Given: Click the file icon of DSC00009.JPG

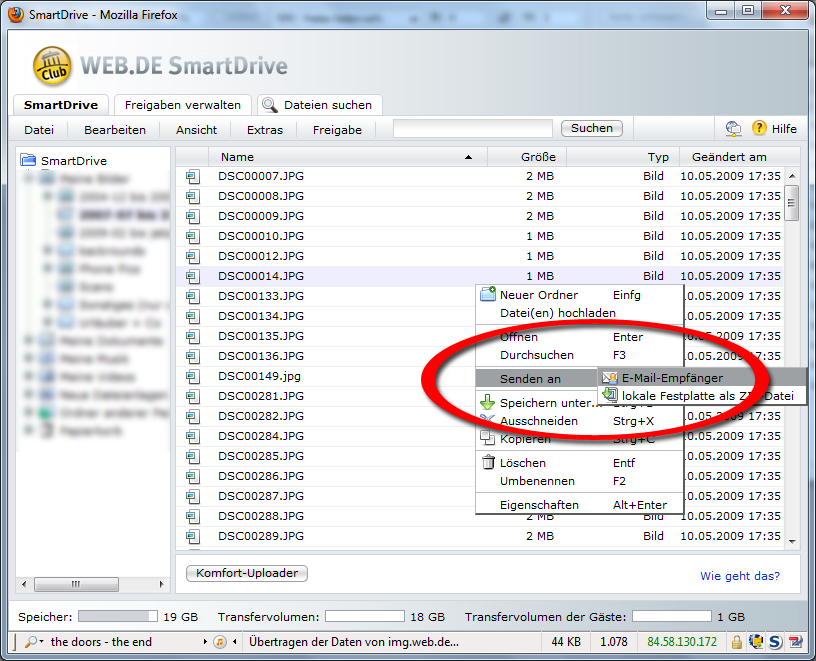Looking at the screenshot, I should coord(193,217).
